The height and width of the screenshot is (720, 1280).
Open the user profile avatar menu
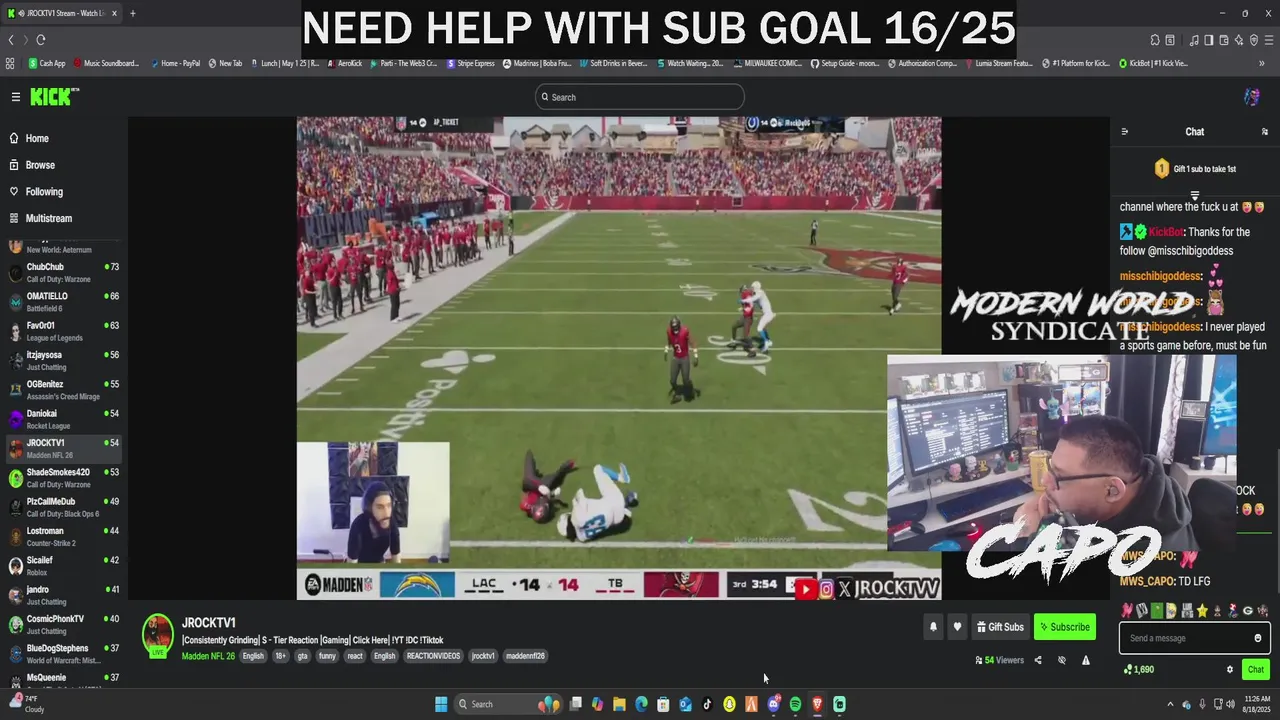[1251, 97]
